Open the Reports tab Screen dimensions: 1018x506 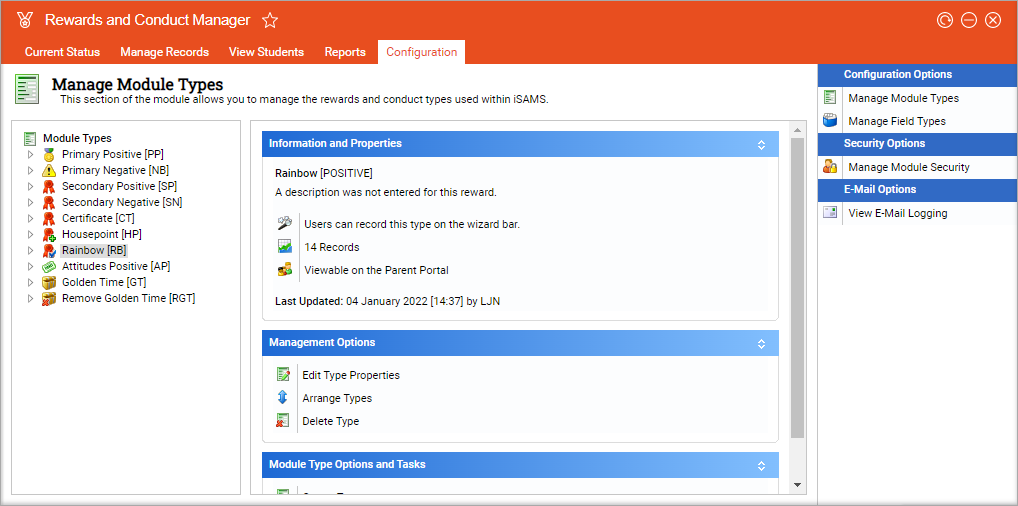[345, 52]
